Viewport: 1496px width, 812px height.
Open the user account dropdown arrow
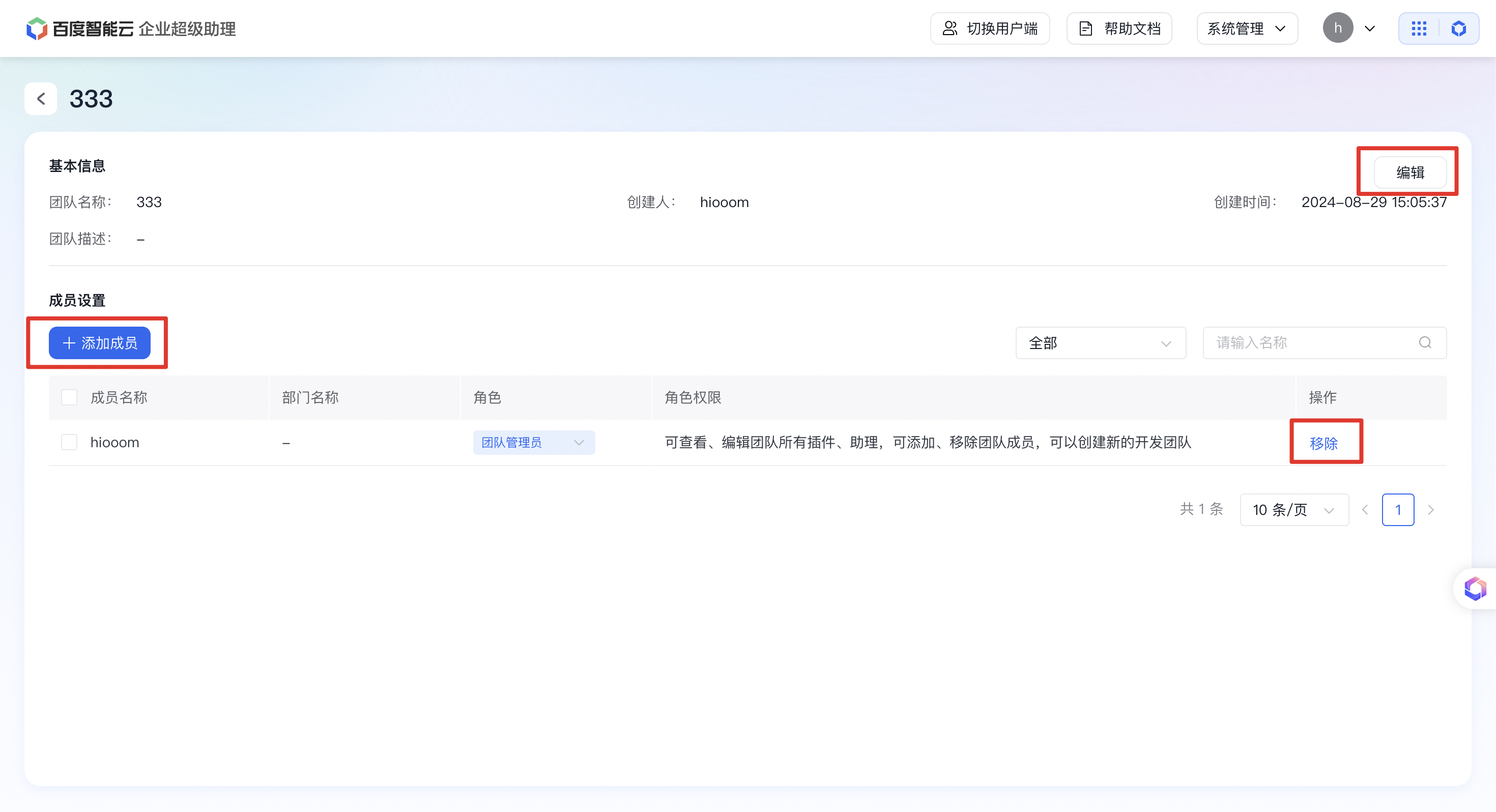click(x=1369, y=28)
